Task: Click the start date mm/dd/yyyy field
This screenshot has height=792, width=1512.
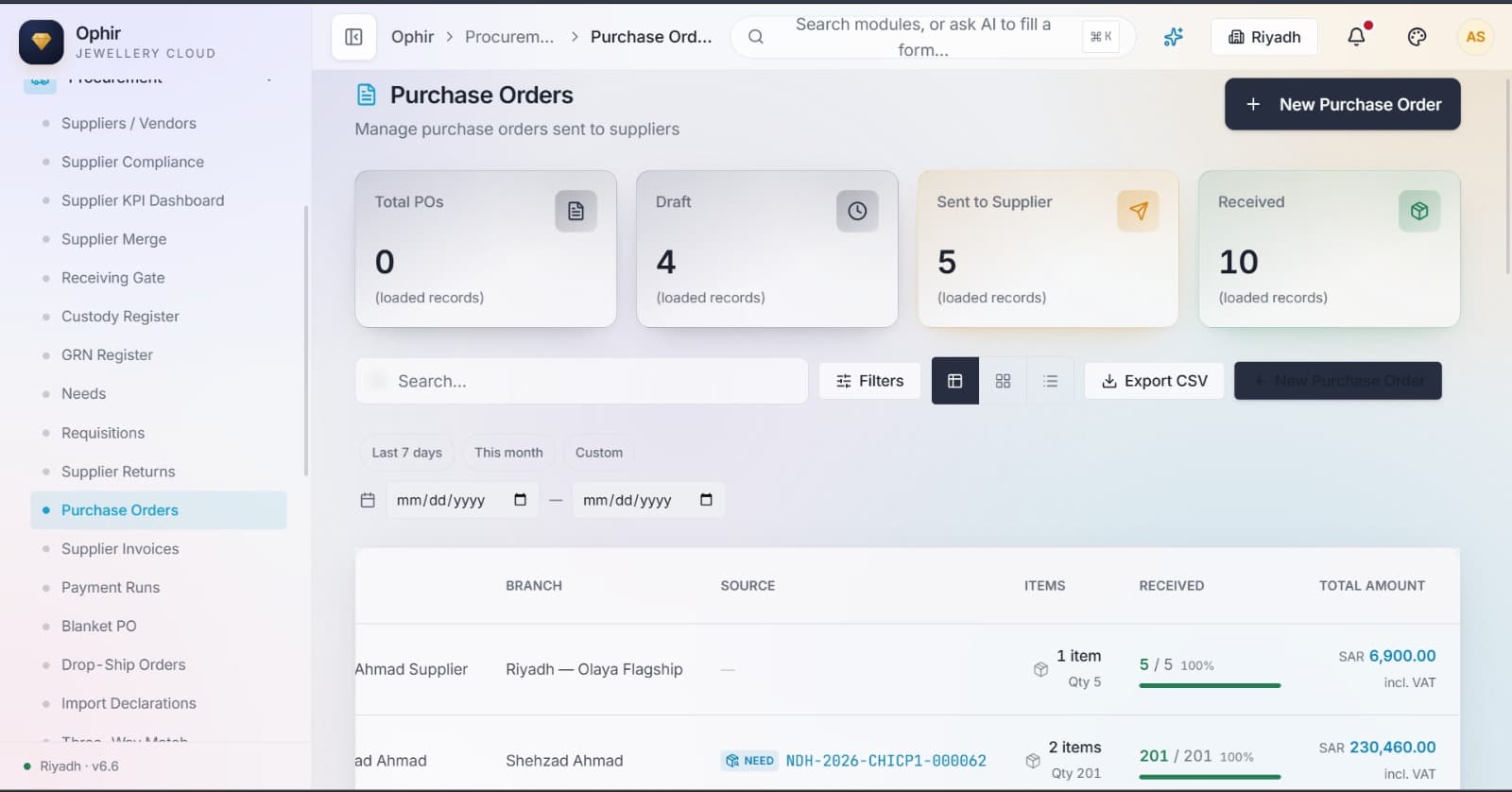Action: [462, 500]
